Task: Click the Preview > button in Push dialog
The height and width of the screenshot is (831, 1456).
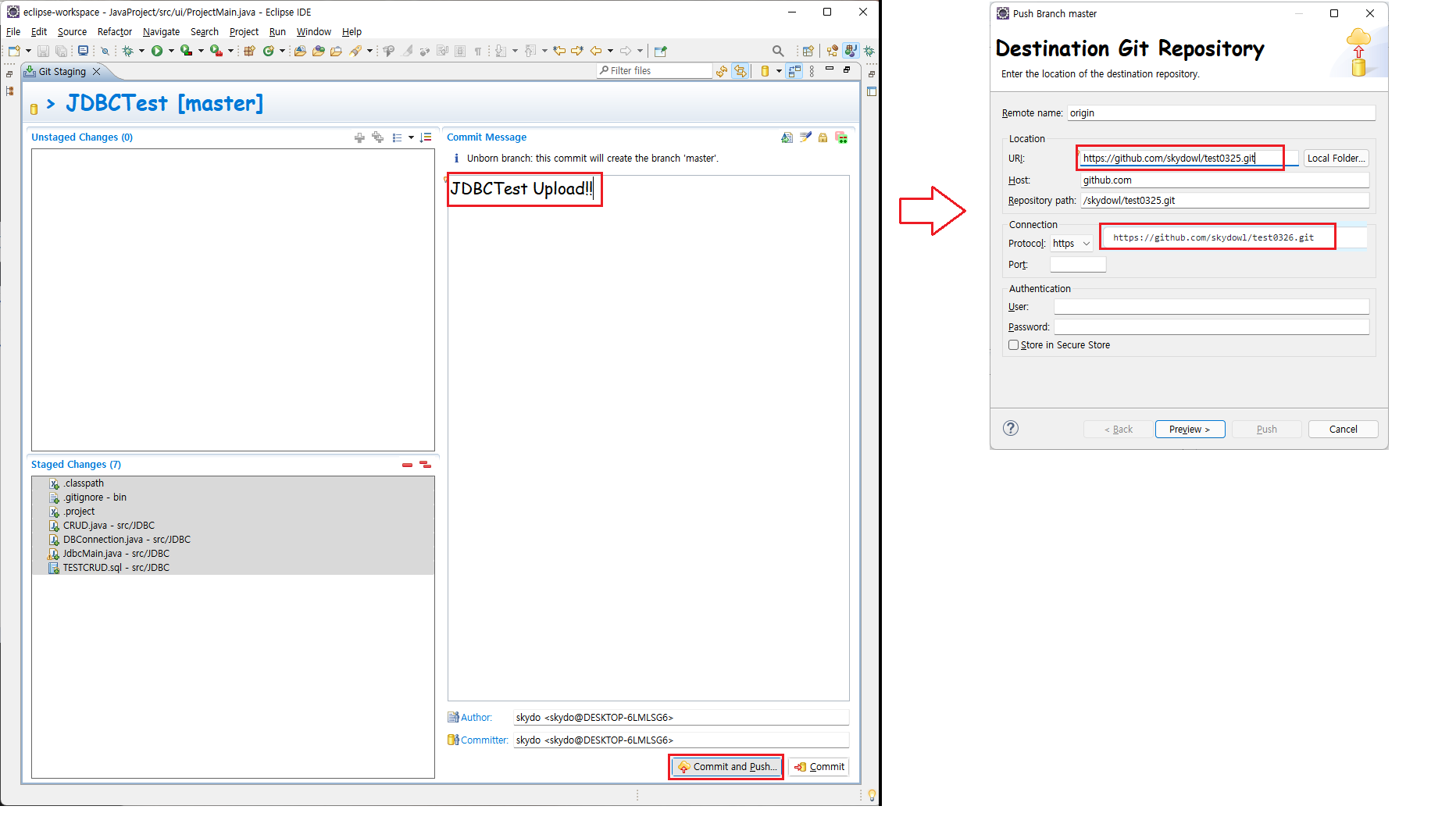Action: [x=1190, y=430]
